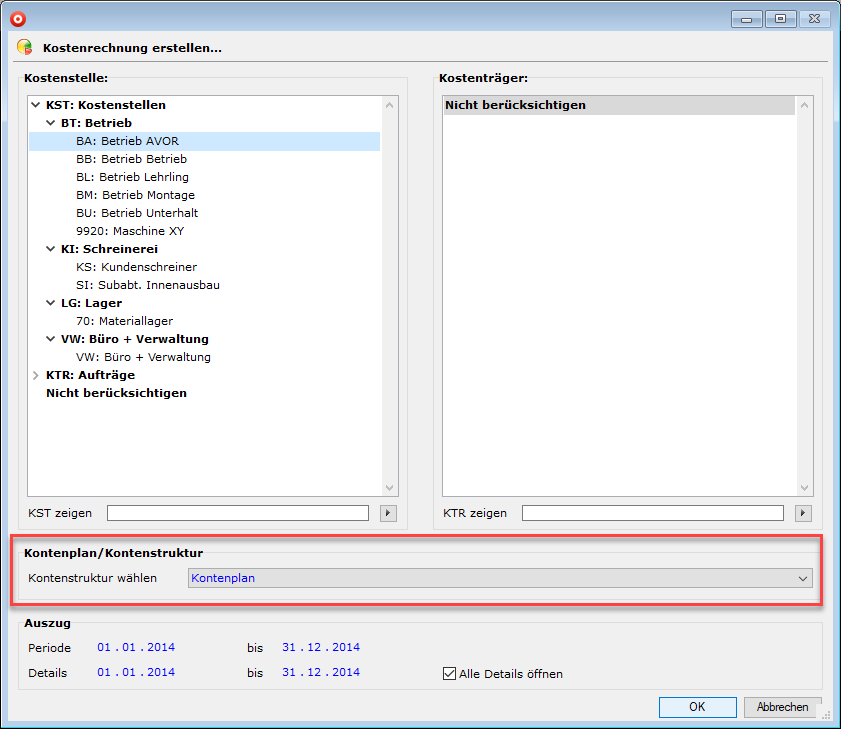Click the Kostenrechnung erstellen header icon

25,47
